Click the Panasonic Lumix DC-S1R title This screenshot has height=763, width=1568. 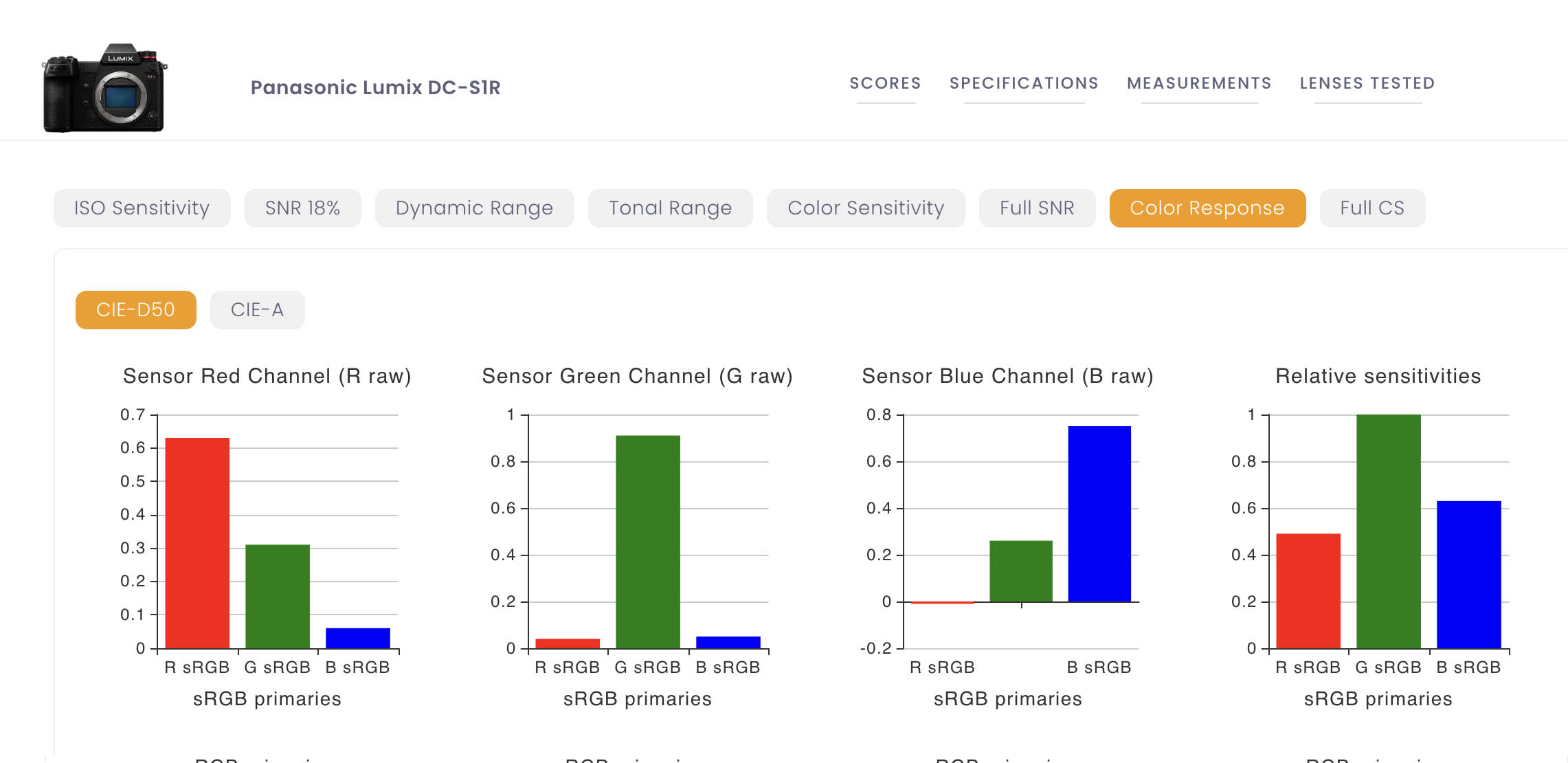(375, 87)
